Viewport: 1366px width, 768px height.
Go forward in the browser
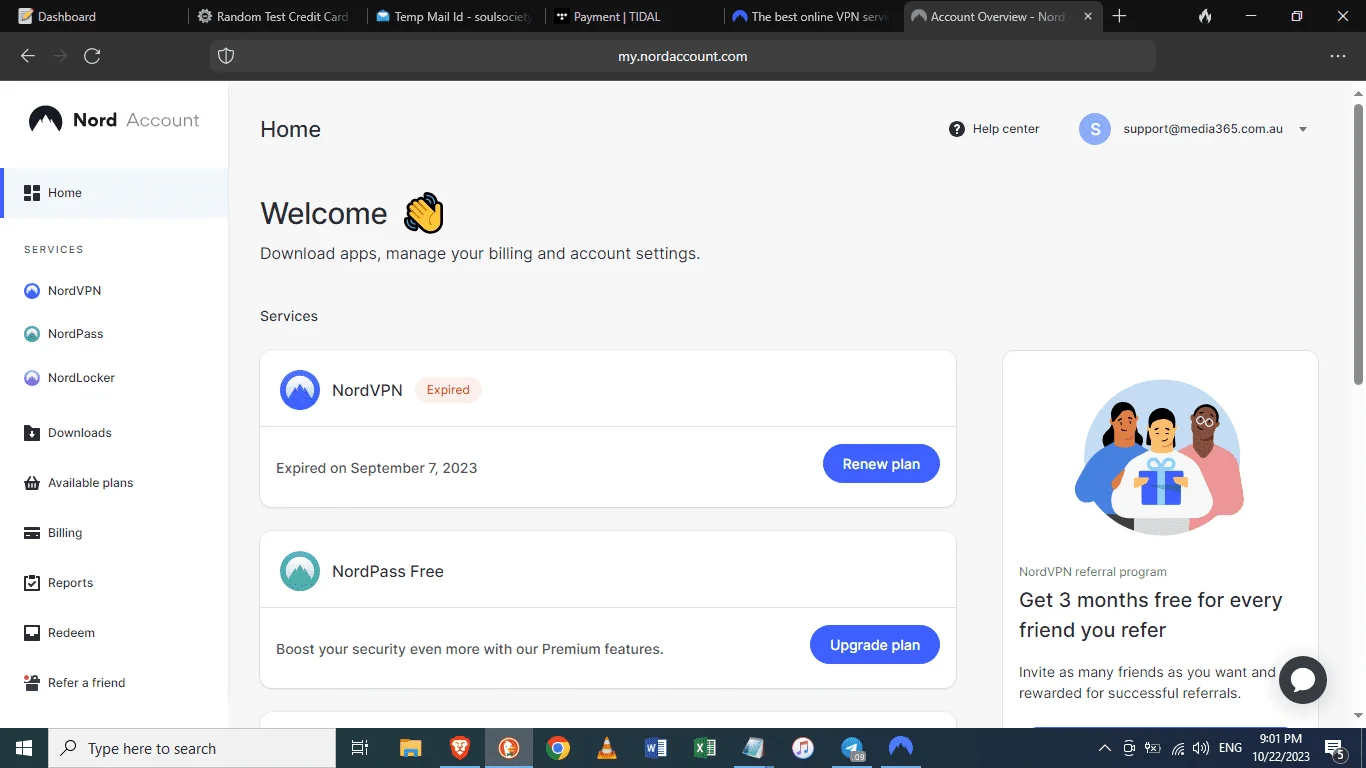(x=60, y=56)
